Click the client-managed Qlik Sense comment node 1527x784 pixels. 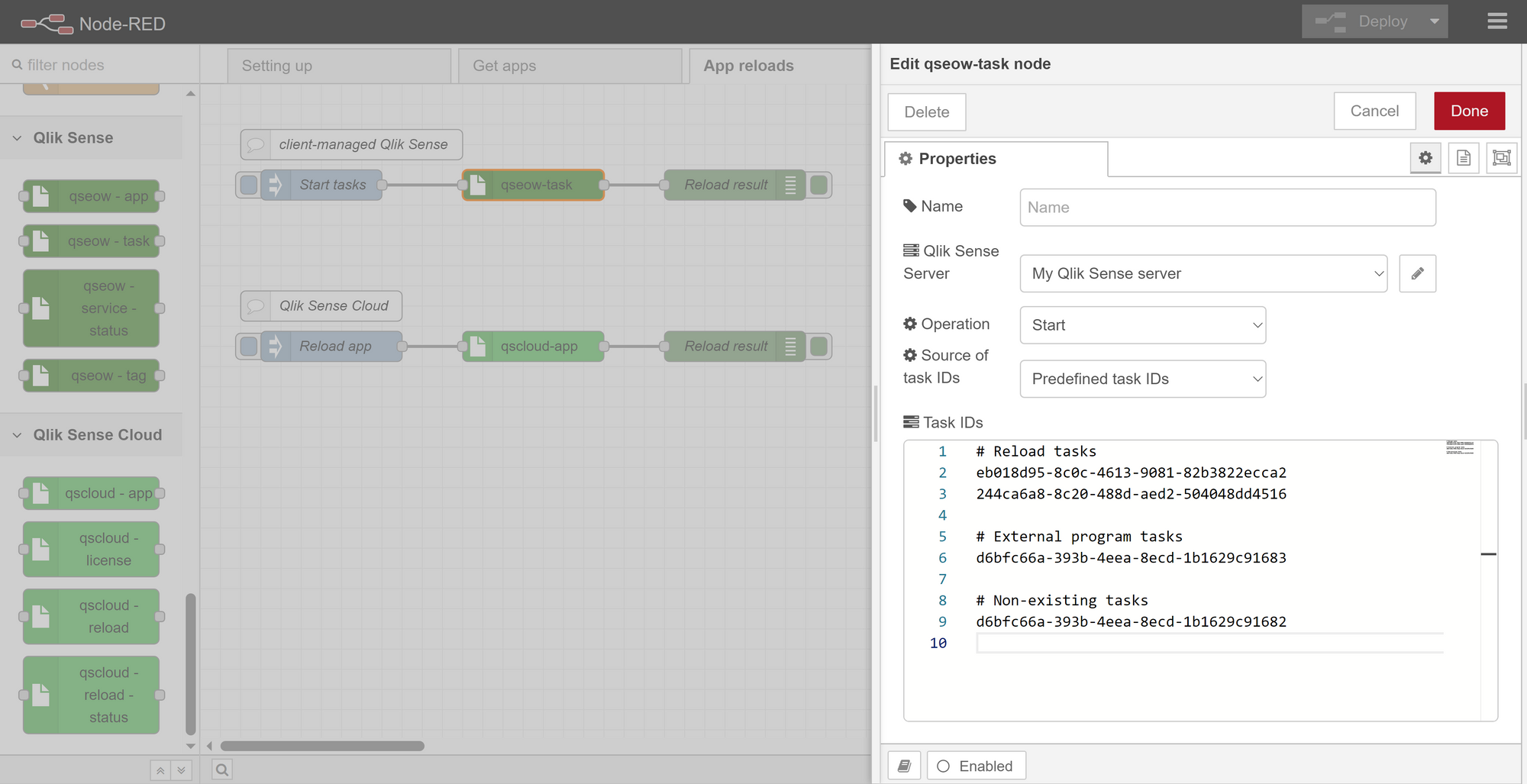(x=351, y=144)
